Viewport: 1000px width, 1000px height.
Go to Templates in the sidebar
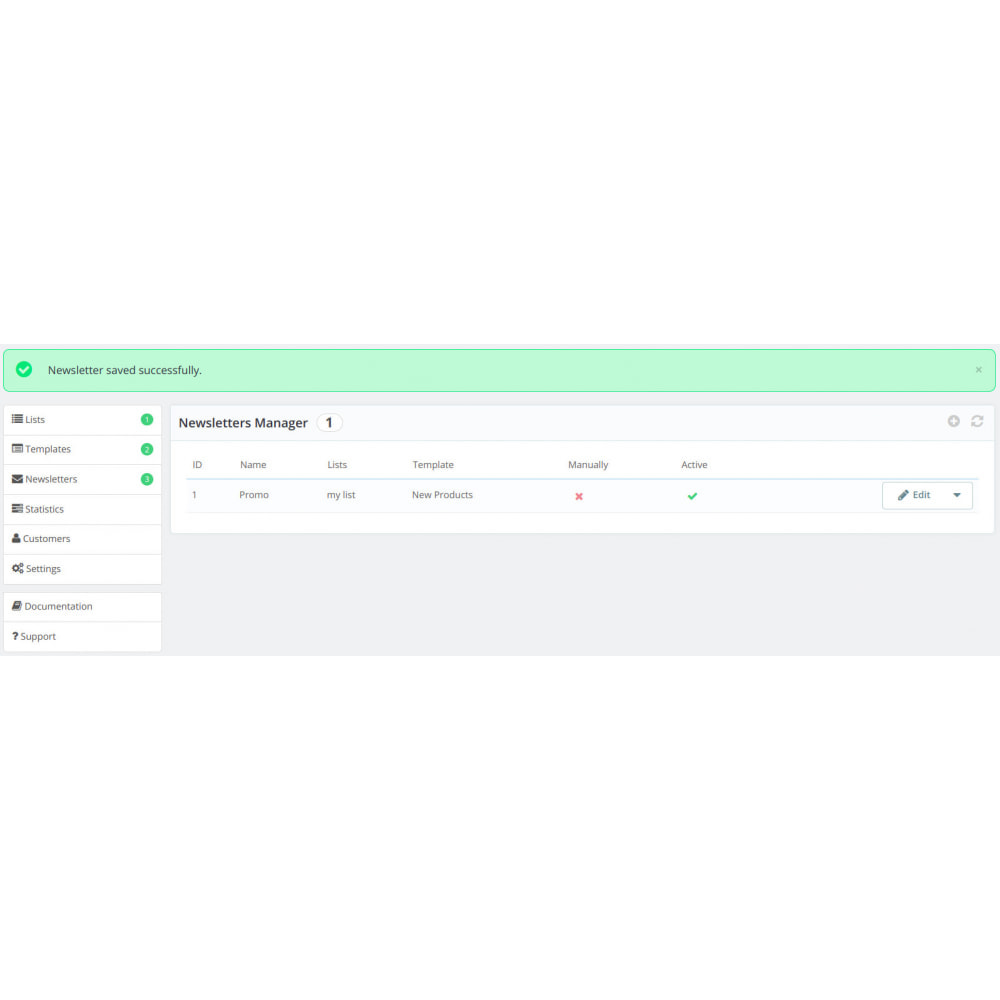click(x=47, y=449)
